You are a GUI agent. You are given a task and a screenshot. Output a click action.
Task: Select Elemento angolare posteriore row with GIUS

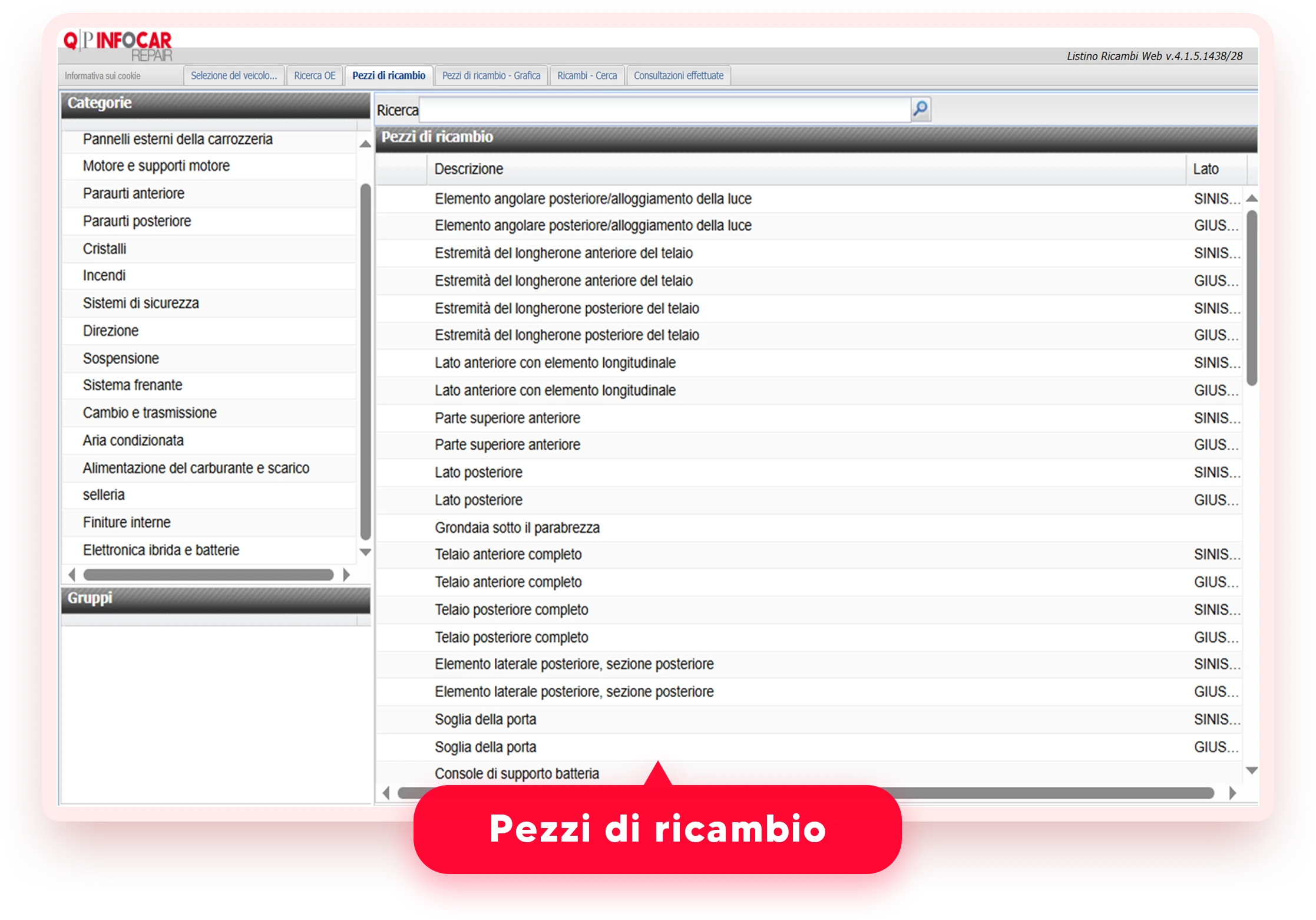tap(809, 226)
